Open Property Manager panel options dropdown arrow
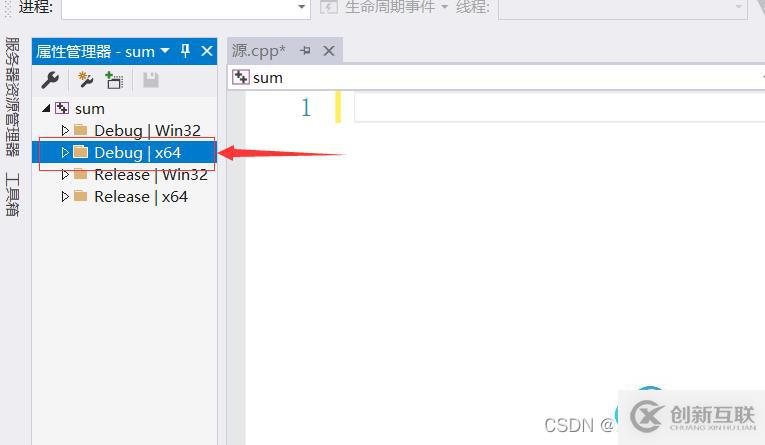 tap(165, 51)
